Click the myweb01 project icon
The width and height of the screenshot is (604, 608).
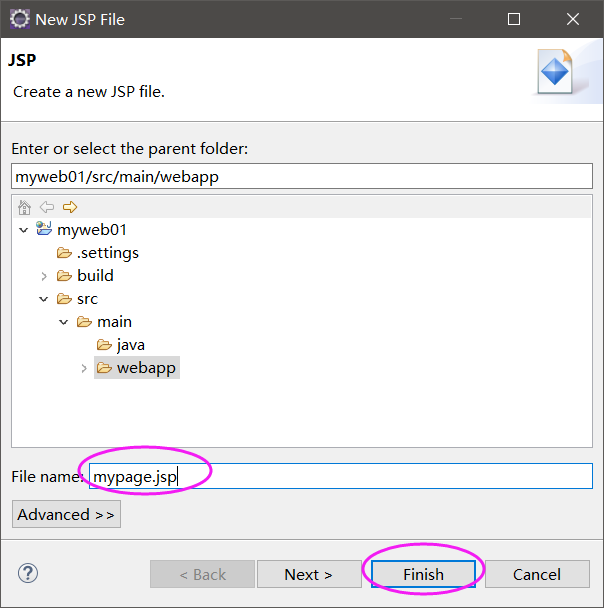[44, 229]
